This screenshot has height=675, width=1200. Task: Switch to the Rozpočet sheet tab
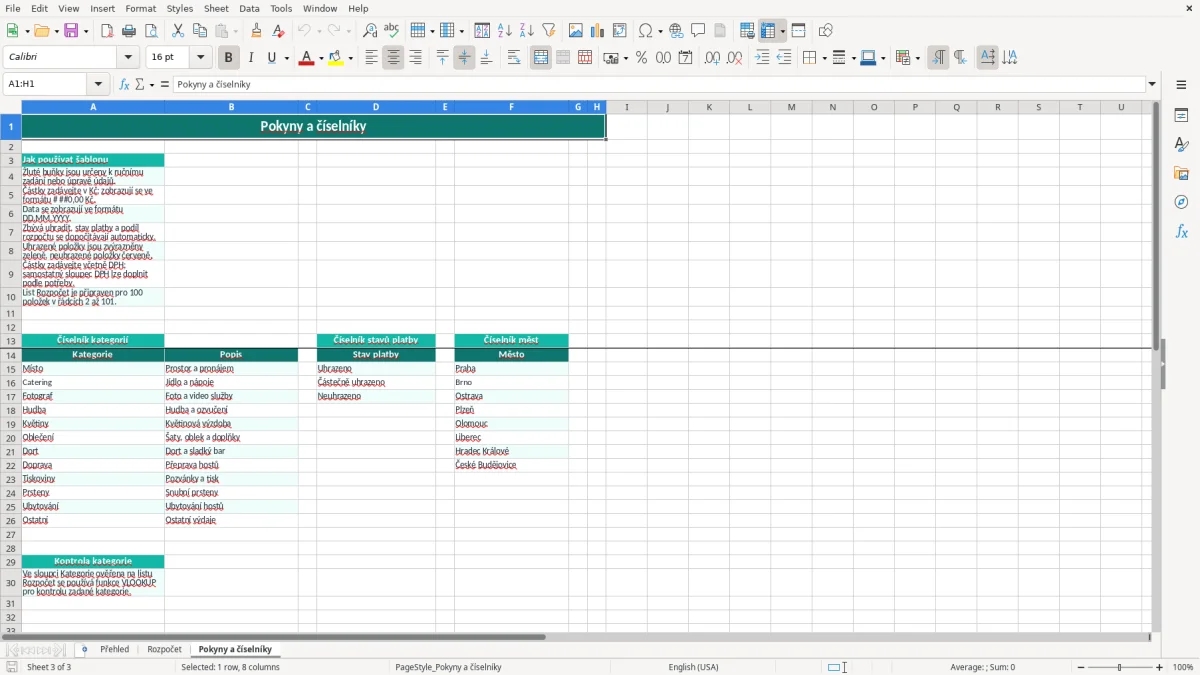[x=165, y=650]
